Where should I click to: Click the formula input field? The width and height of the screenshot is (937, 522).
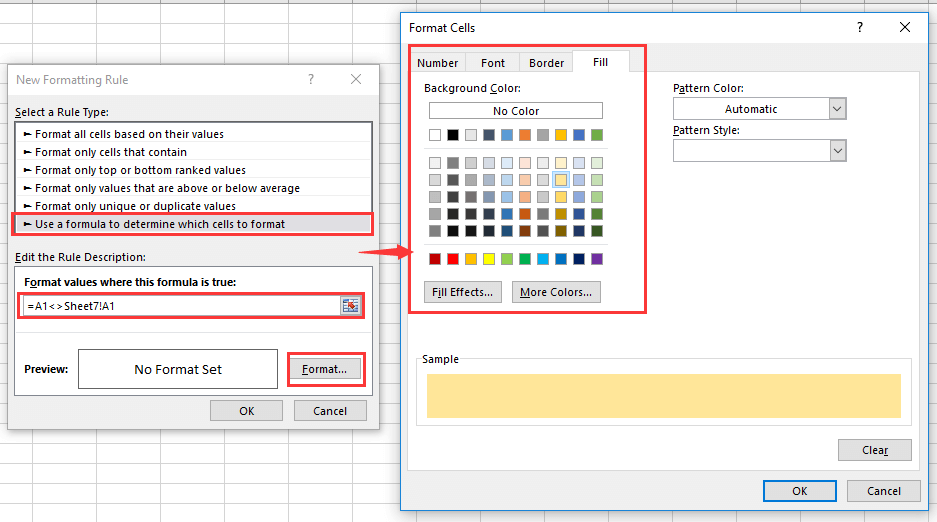point(180,306)
